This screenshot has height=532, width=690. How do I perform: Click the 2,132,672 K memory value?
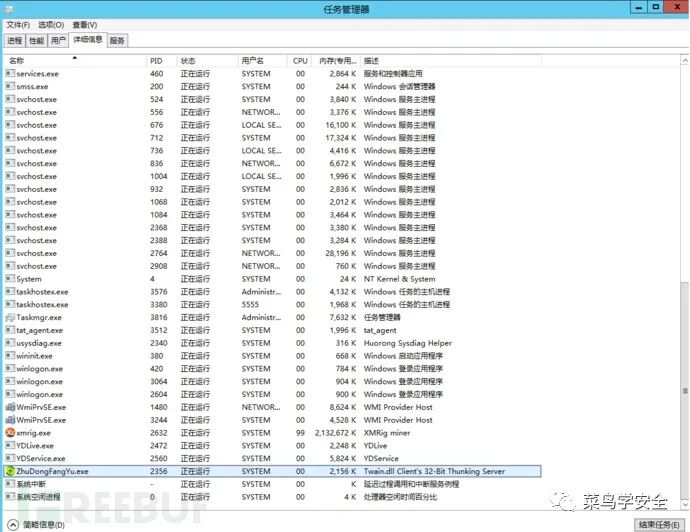tap(335, 433)
